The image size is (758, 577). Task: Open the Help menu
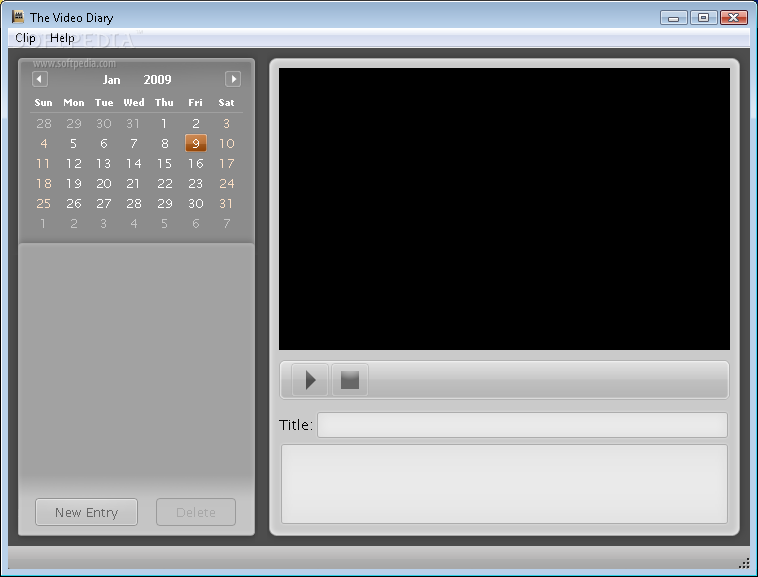pos(62,38)
